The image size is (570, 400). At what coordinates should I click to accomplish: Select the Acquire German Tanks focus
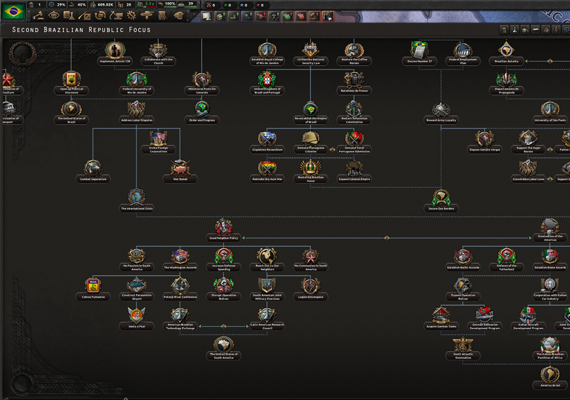coord(441,319)
